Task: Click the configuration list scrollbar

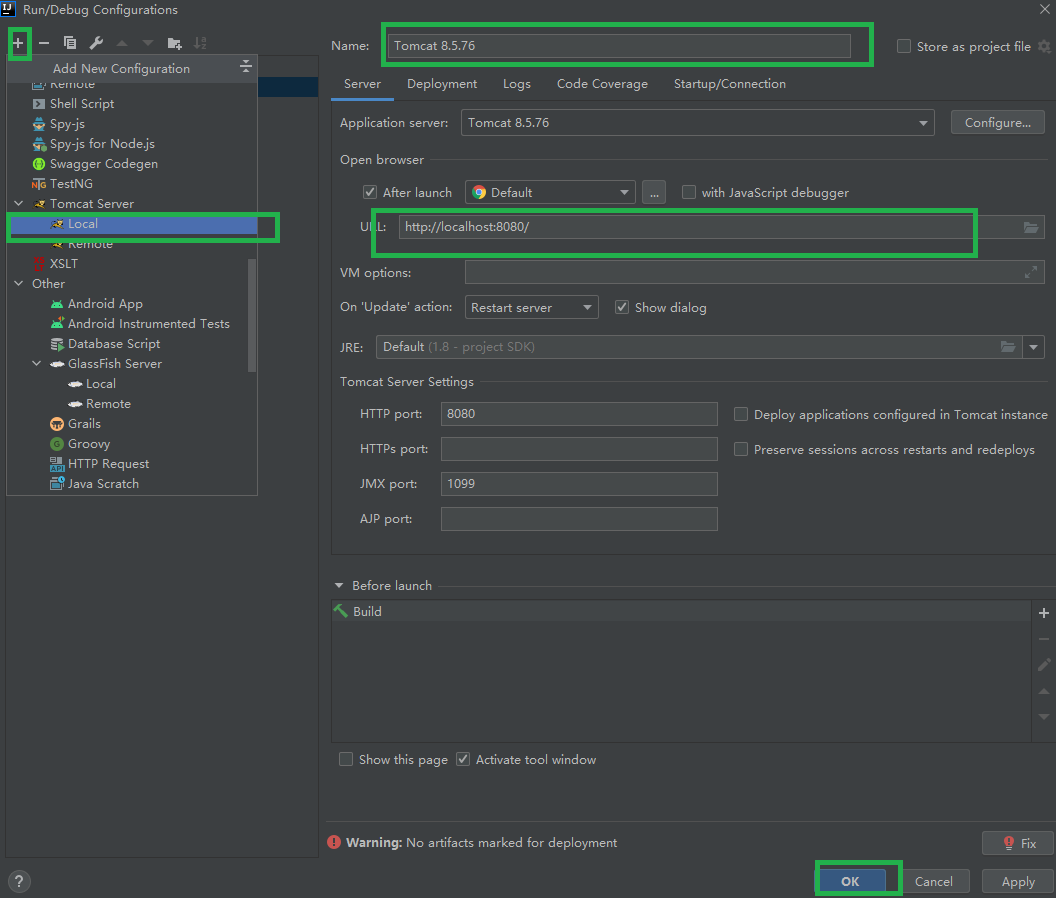Action: point(252,315)
